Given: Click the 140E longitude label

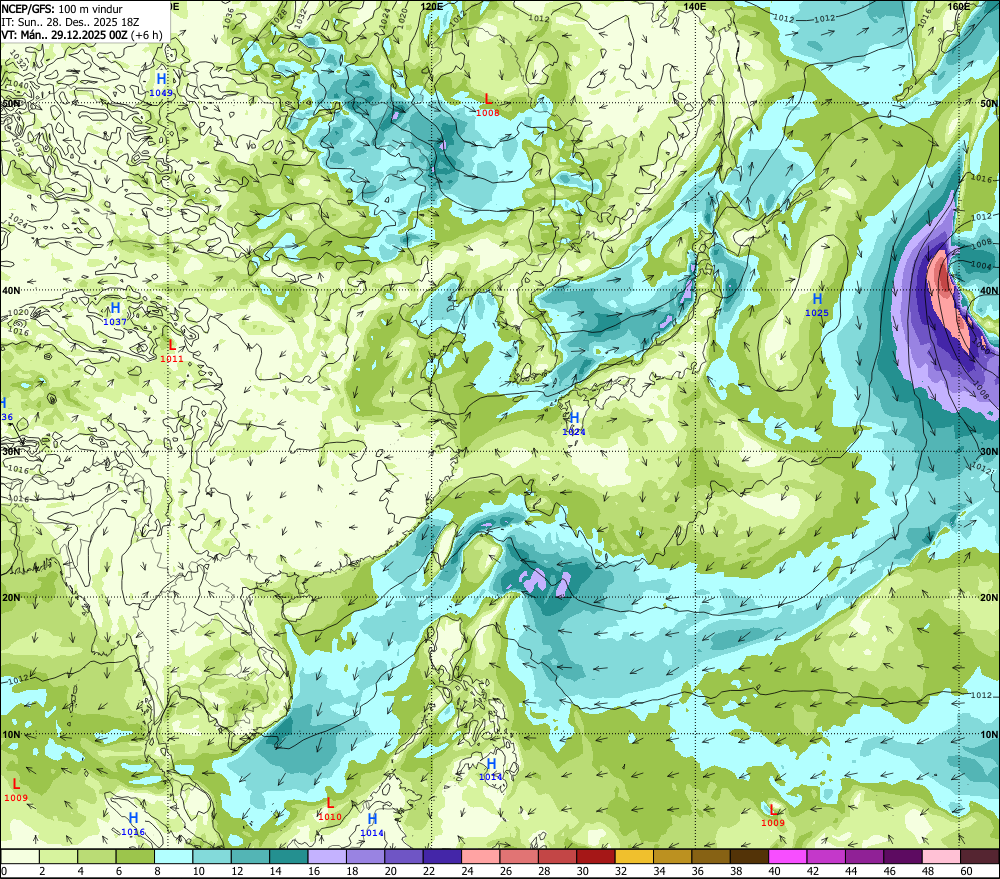Looking at the screenshot, I should click(695, 6).
